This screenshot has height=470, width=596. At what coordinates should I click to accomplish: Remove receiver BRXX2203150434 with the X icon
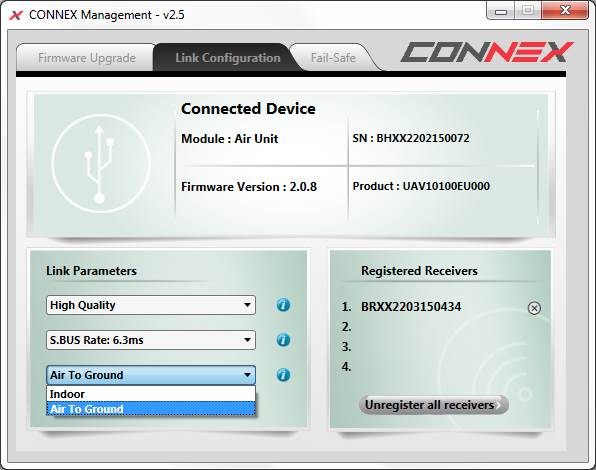[534, 308]
